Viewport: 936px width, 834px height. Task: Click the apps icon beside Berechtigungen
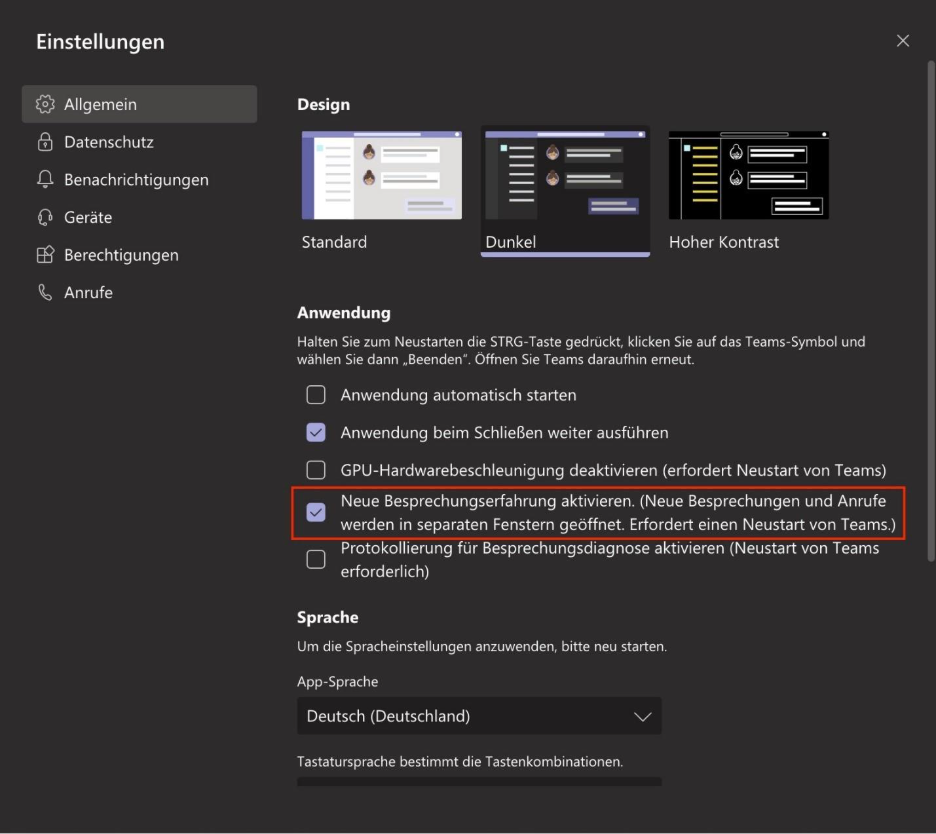pos(45,255)
